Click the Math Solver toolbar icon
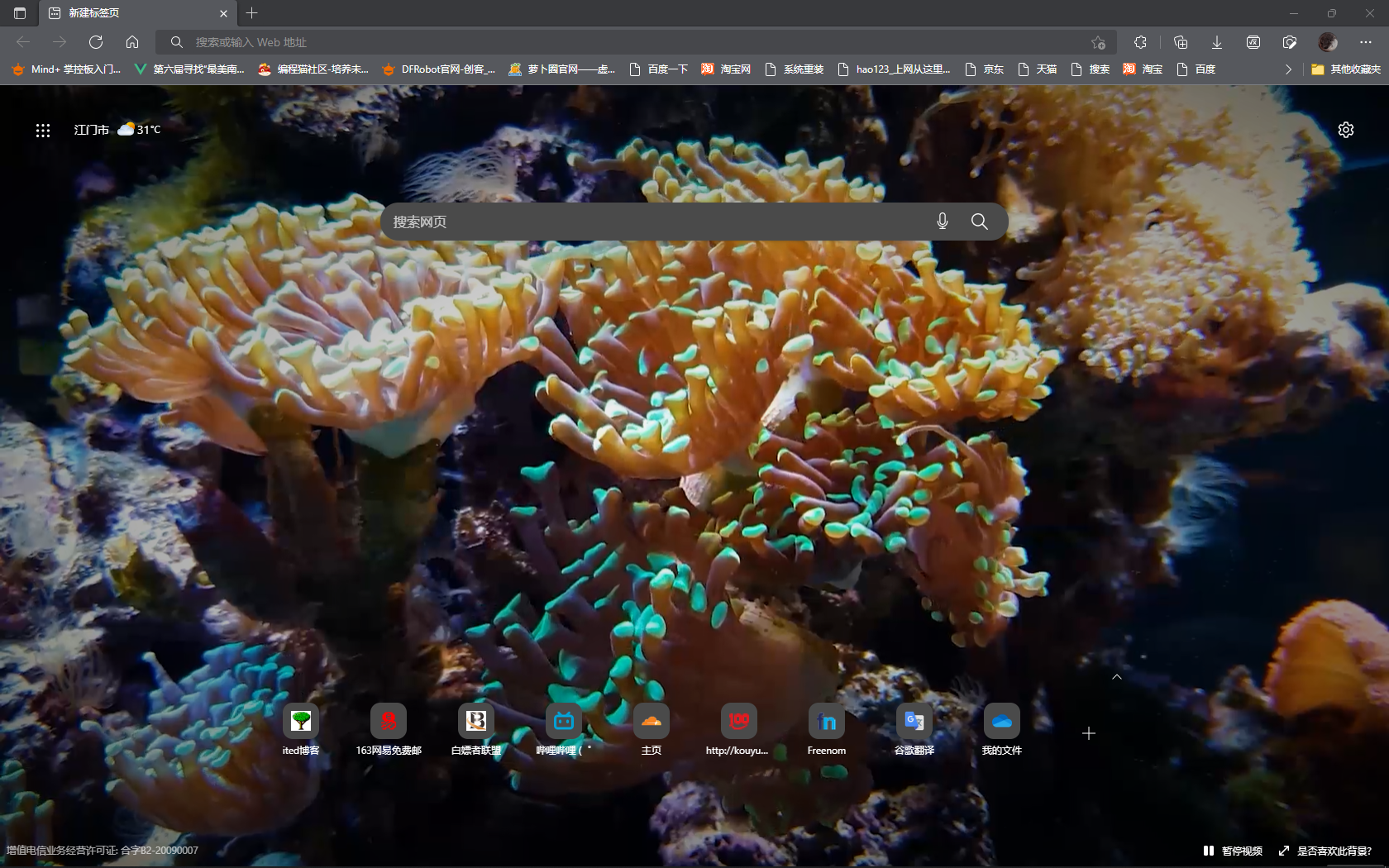The height and width of the screenshot is (868, 1389). click(x=1253, y=42)
